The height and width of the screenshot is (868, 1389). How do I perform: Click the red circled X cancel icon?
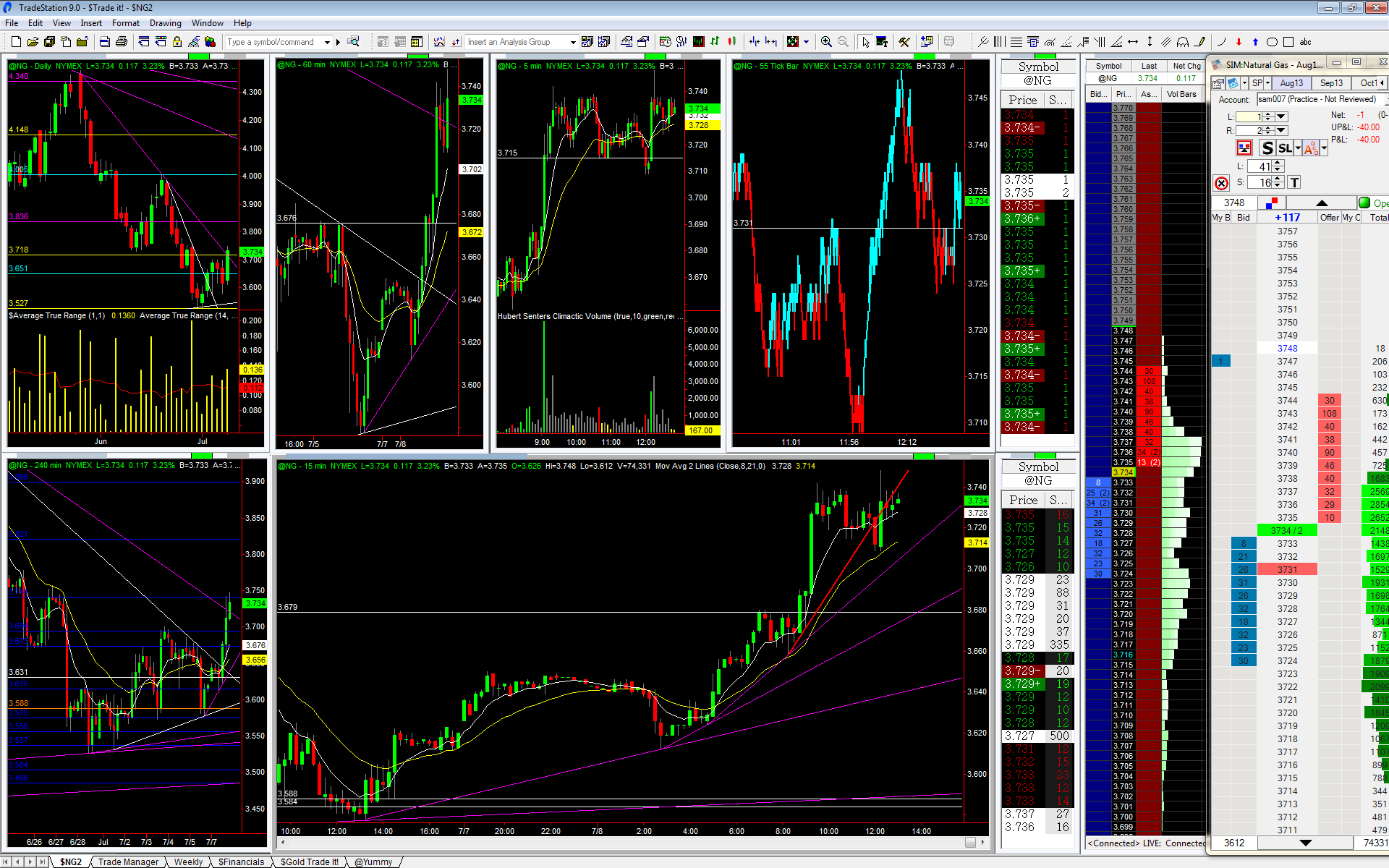pyautogui.click(x=1222, y=183)
